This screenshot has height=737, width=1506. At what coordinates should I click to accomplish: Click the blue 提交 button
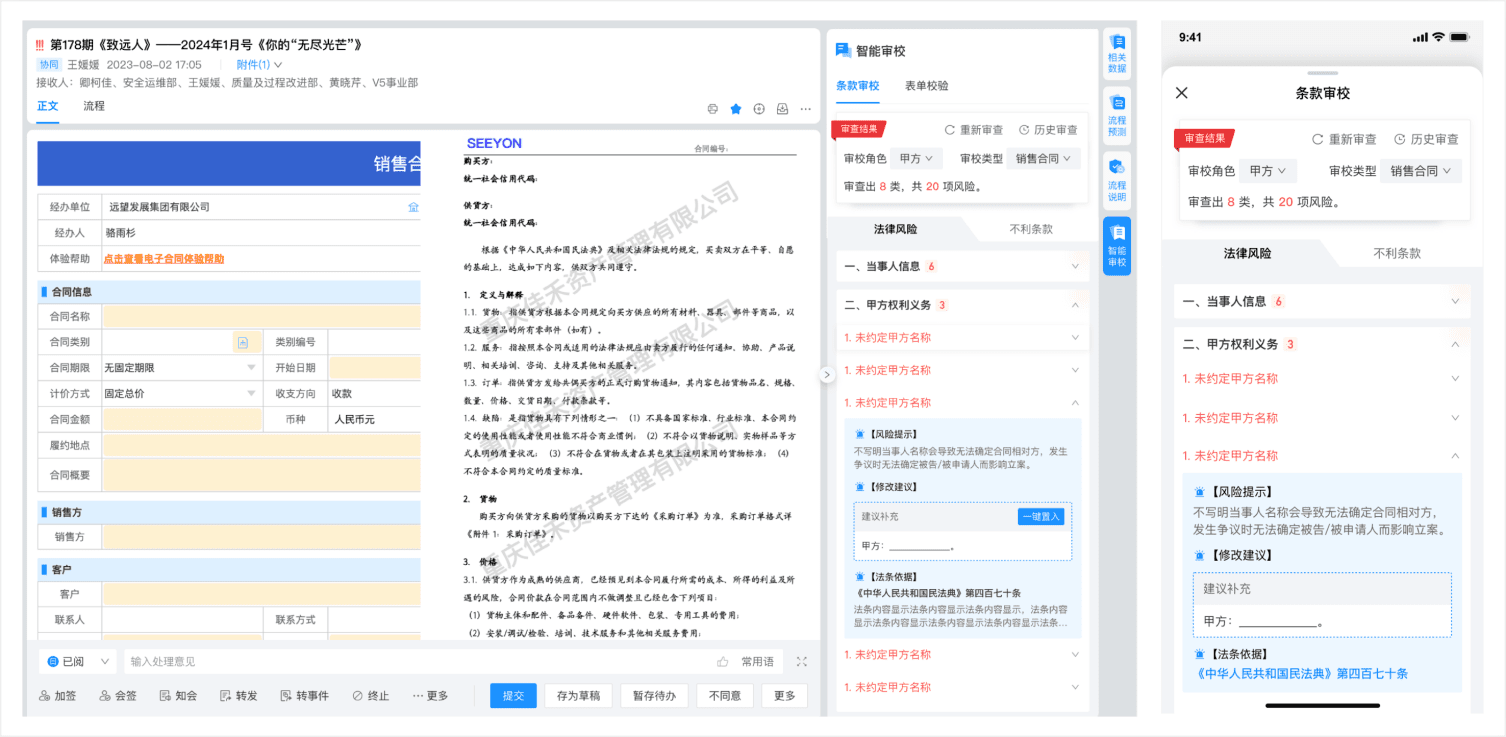click(513, 696)
